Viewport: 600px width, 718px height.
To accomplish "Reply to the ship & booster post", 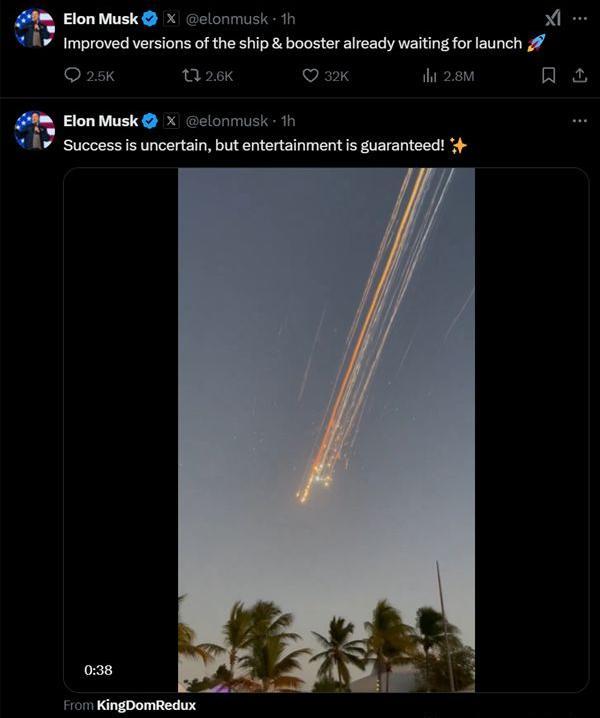I will [72, 75].
